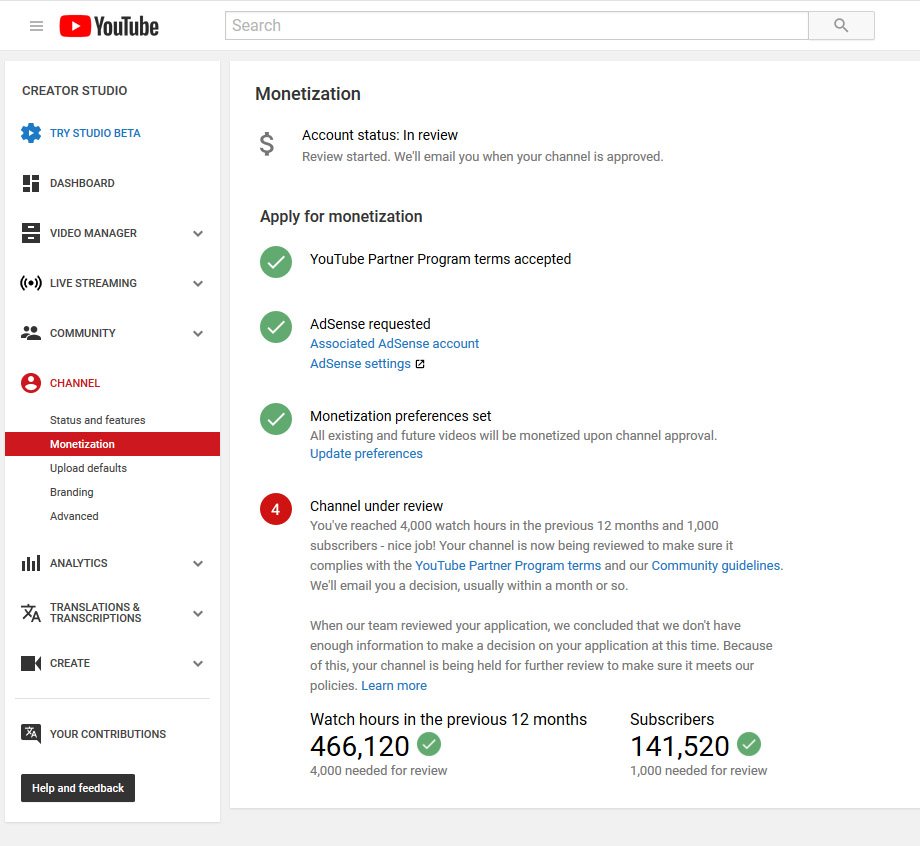Expand the Live Streaming chevron
Viewport: 920px width, 846px height.
coord(198,283)
